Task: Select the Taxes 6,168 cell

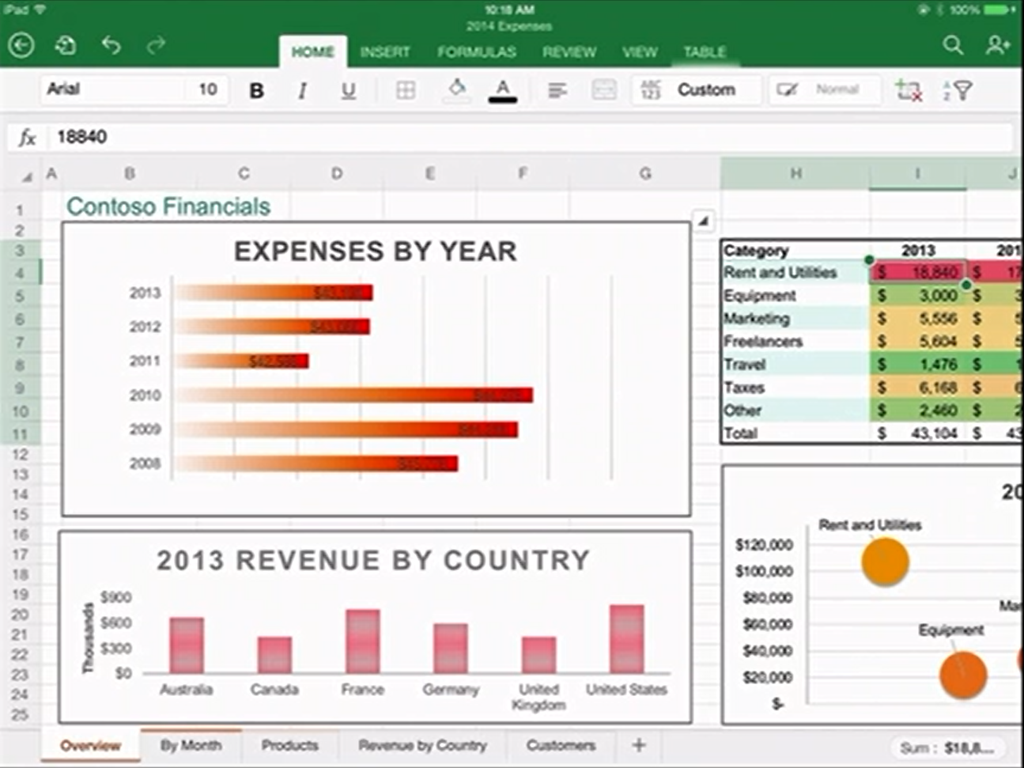Action: point(918,387)
